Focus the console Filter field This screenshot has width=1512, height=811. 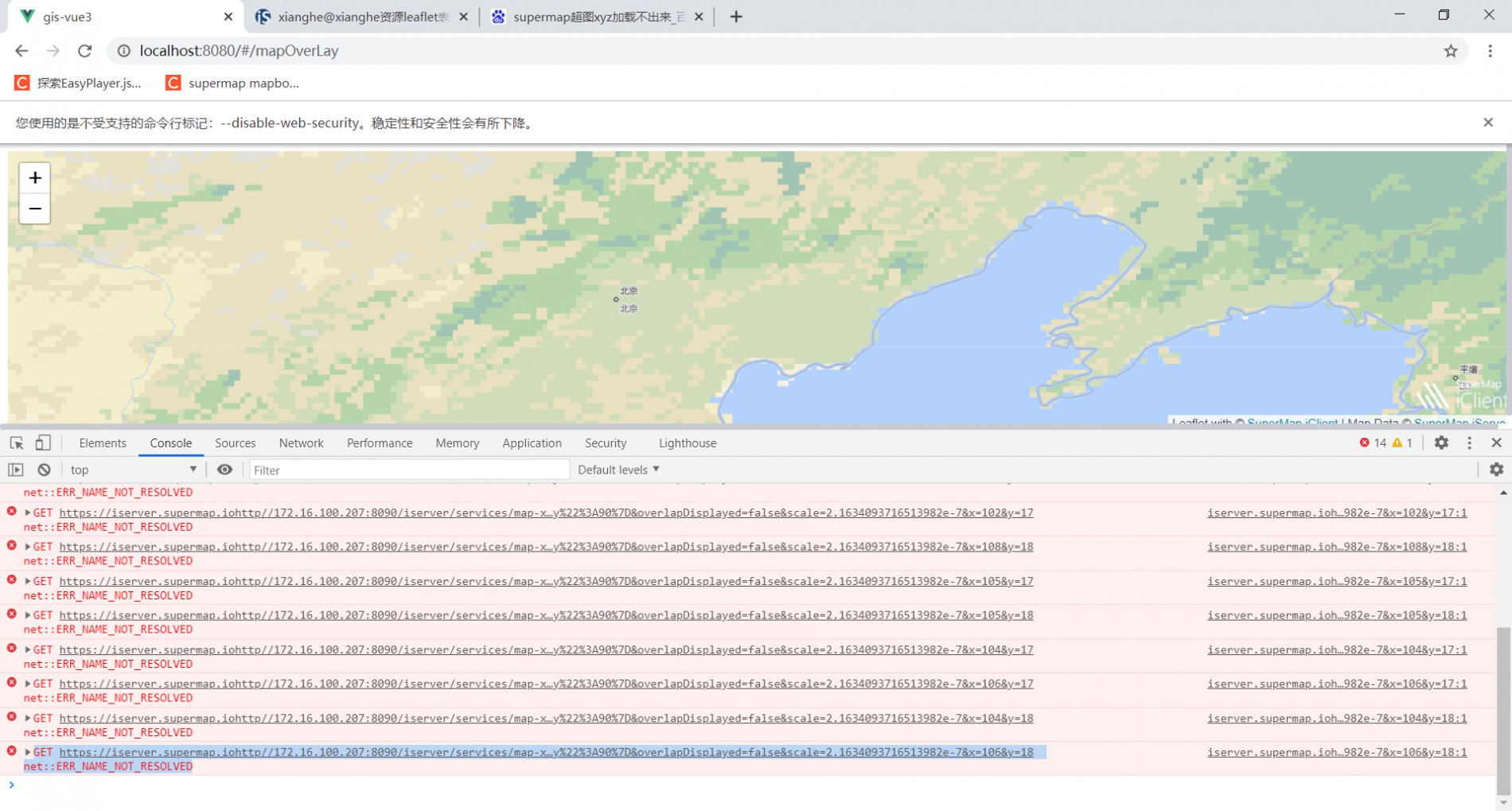[409, 470]
